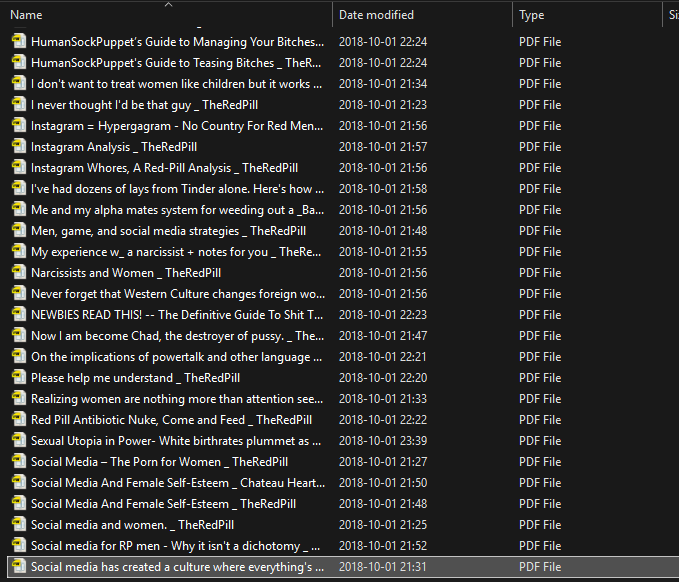Click PDF icon of Social media for RP men
Viewport: 679px width, 582px height.
point(19,545)
